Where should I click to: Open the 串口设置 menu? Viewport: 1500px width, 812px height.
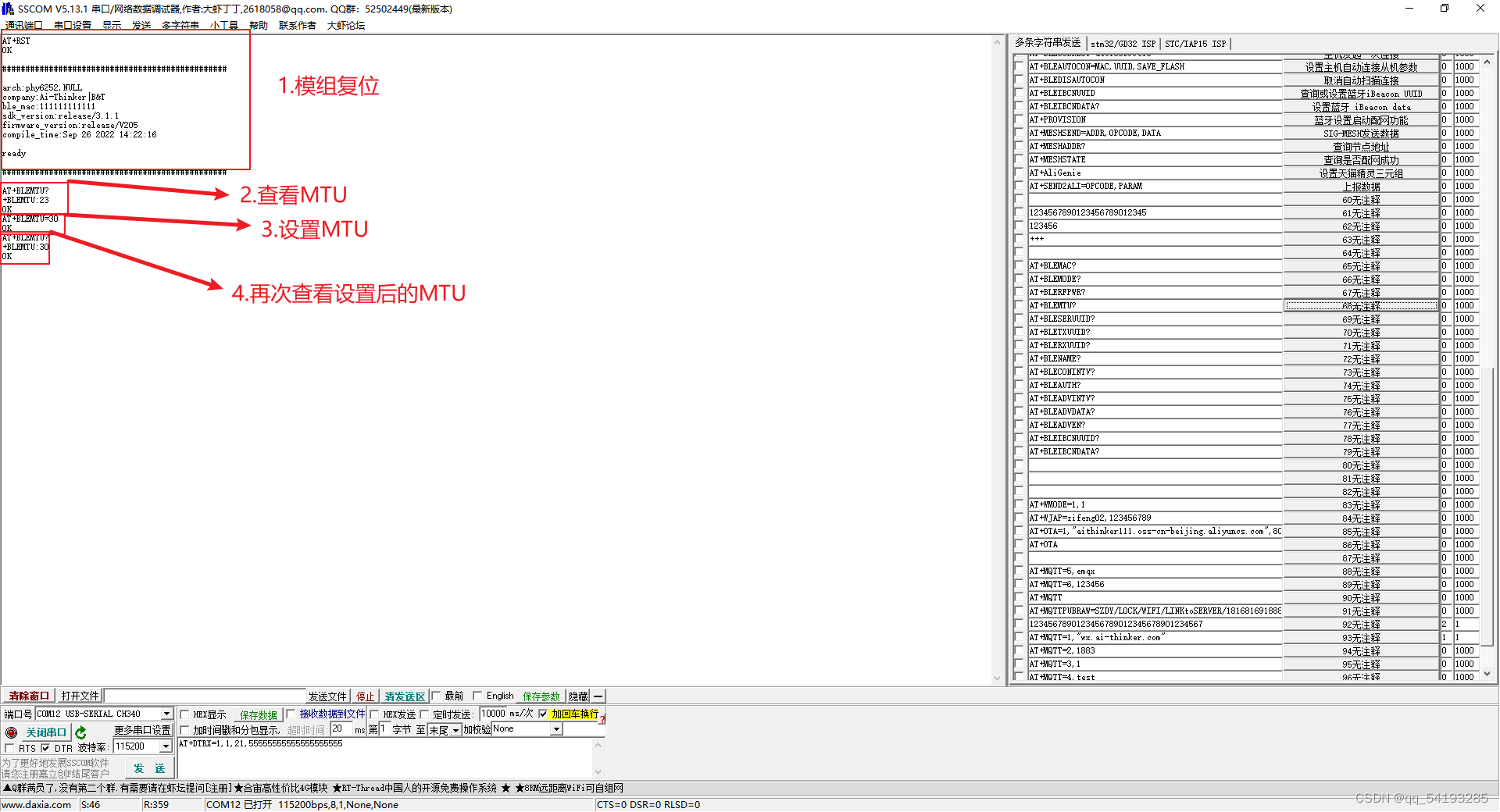pyautogui.click(x=73, y=25)
